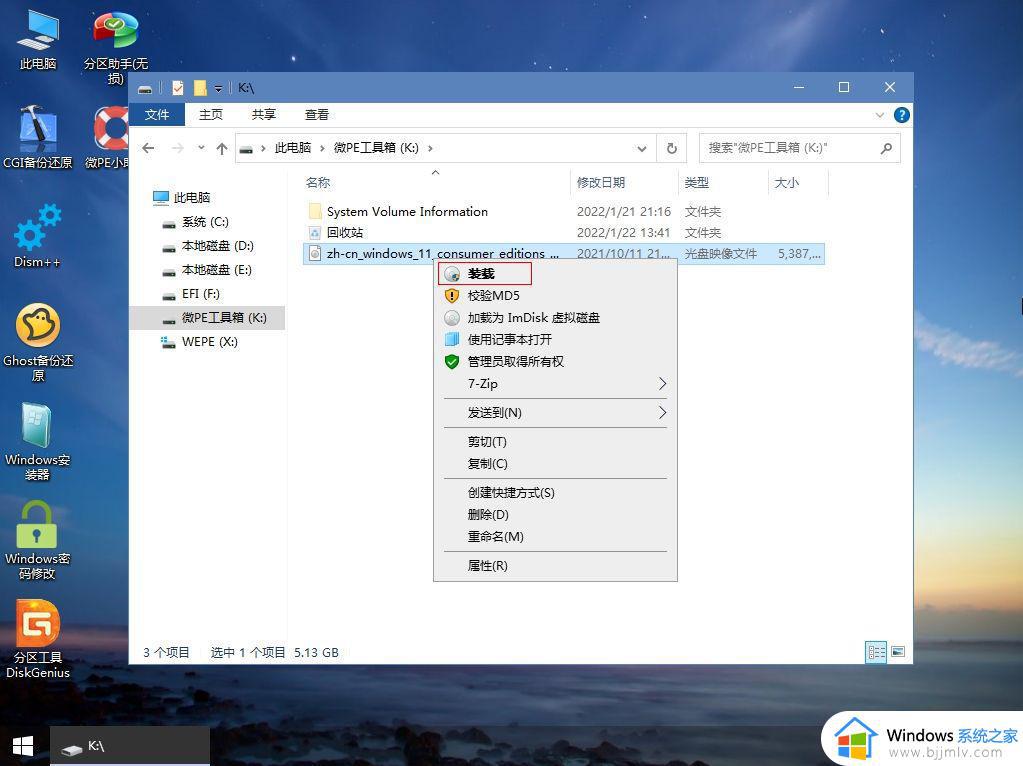Expand the address bar history dropdown
Screen dimensions: 1023x766
tap(642, 149)
